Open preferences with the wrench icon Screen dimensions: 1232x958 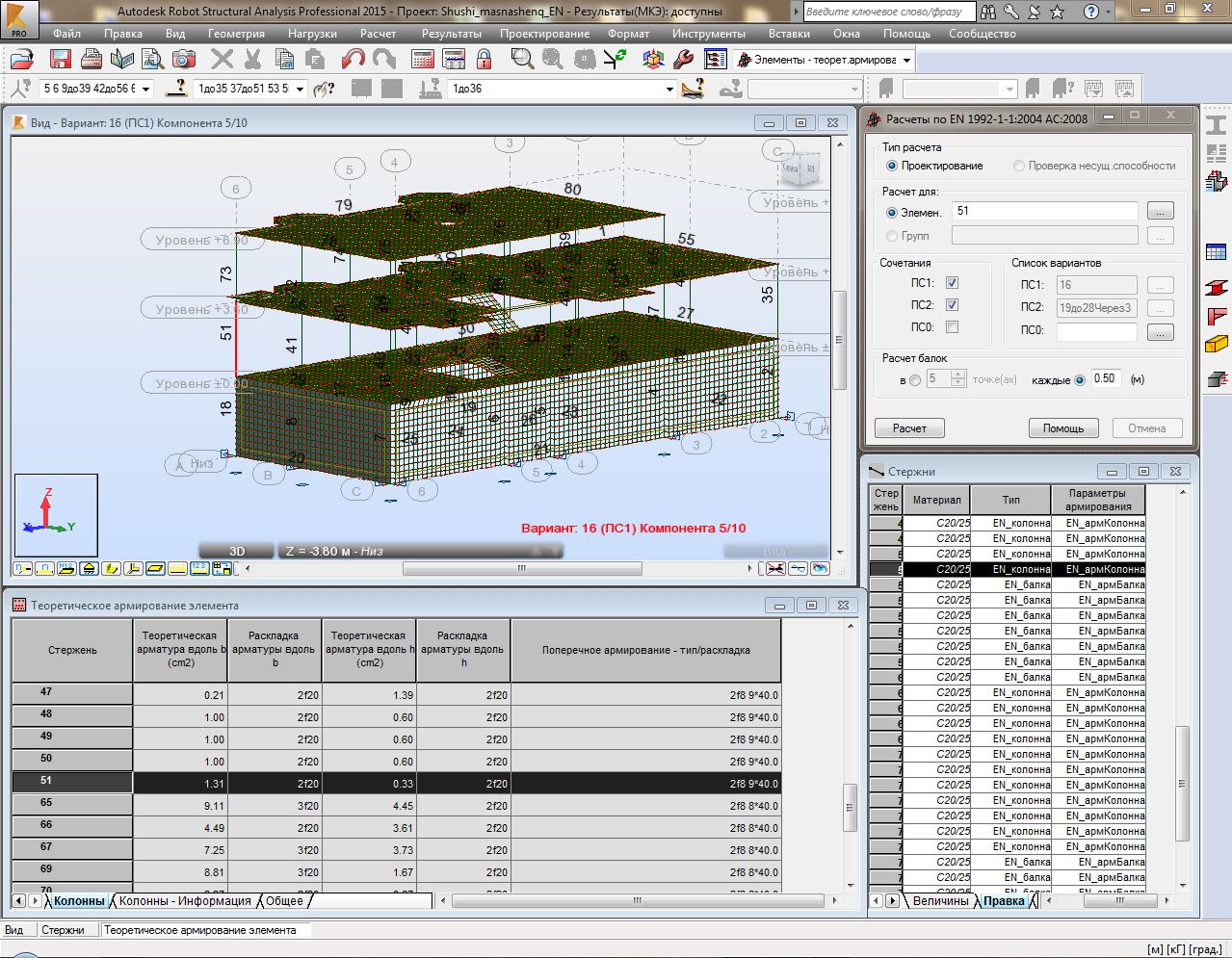[682, 58]
